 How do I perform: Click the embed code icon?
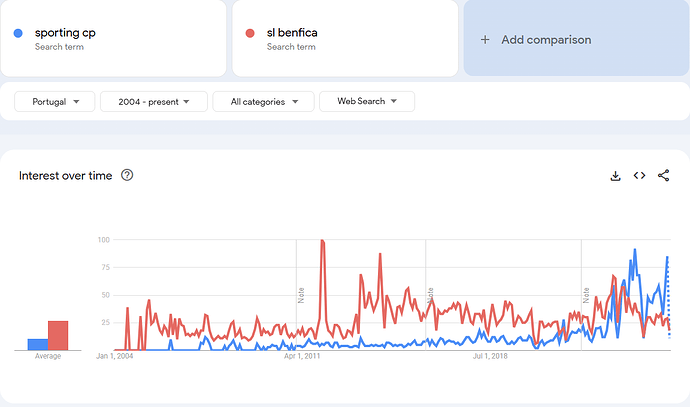[639, 176]
